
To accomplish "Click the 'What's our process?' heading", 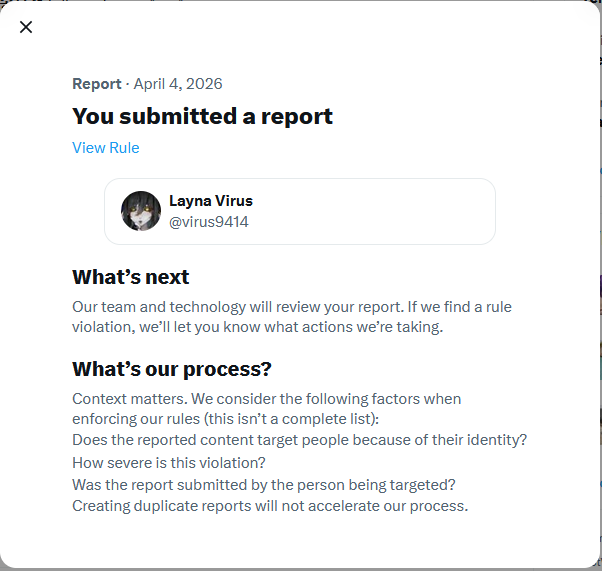I will point(172,369).
